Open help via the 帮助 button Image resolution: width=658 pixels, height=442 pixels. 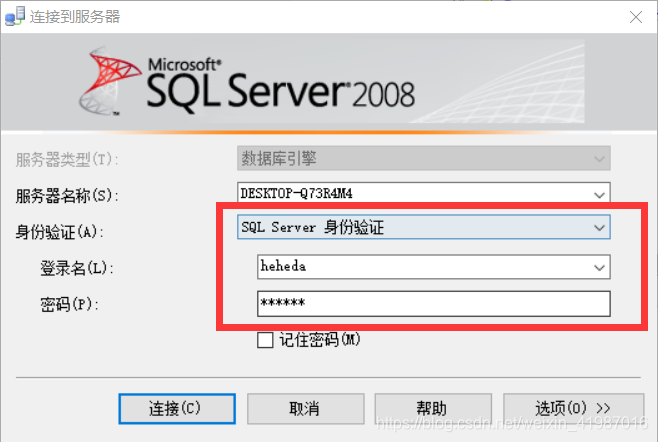coord(433,408)
